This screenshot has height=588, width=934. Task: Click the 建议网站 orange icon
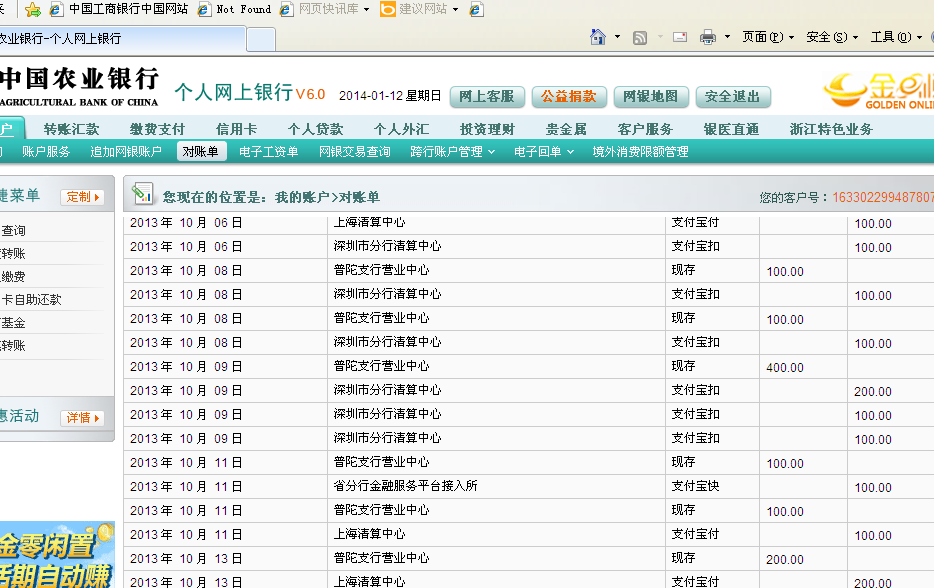tap(388, 9)
